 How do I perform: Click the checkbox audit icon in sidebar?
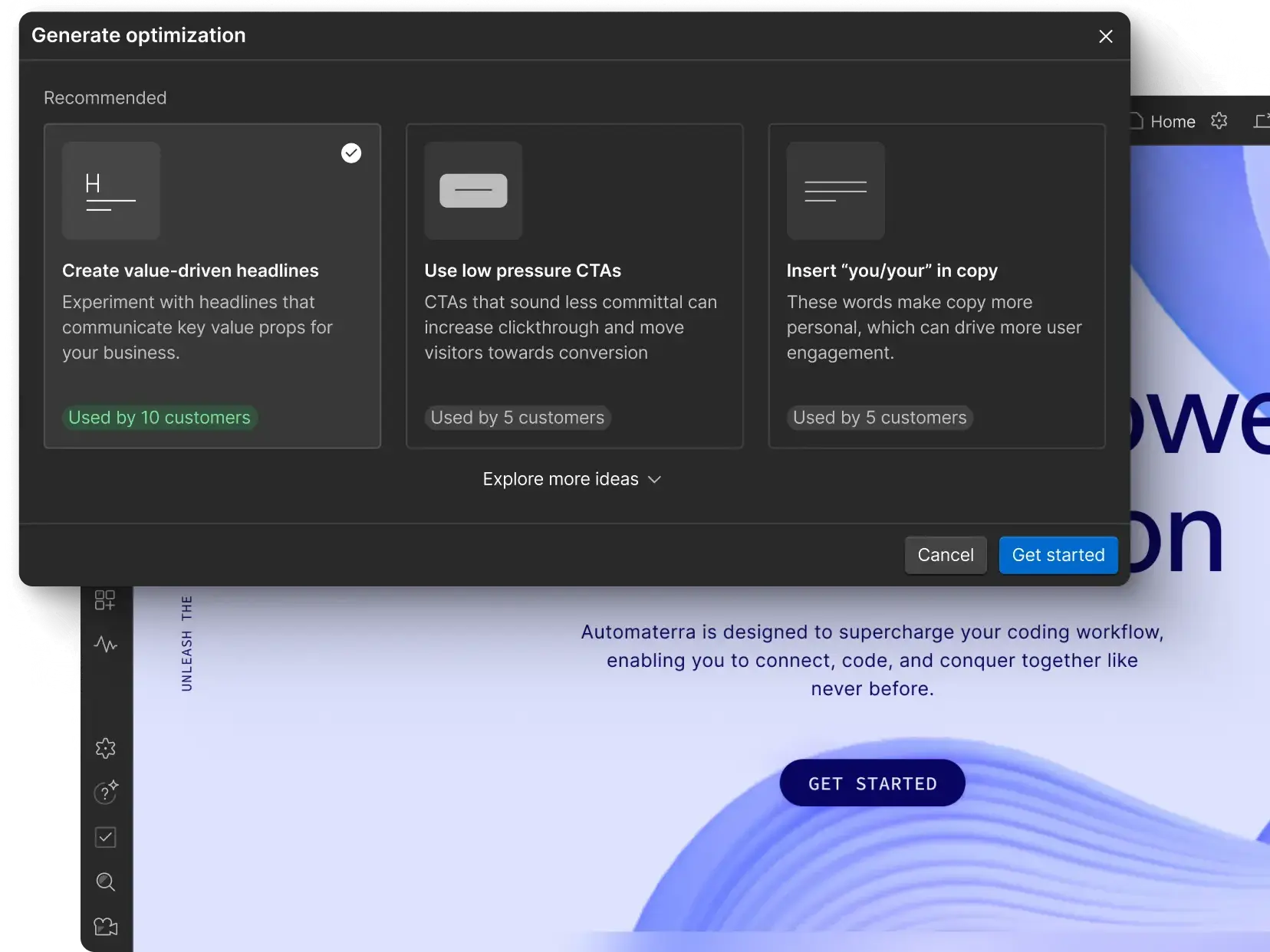105,837
